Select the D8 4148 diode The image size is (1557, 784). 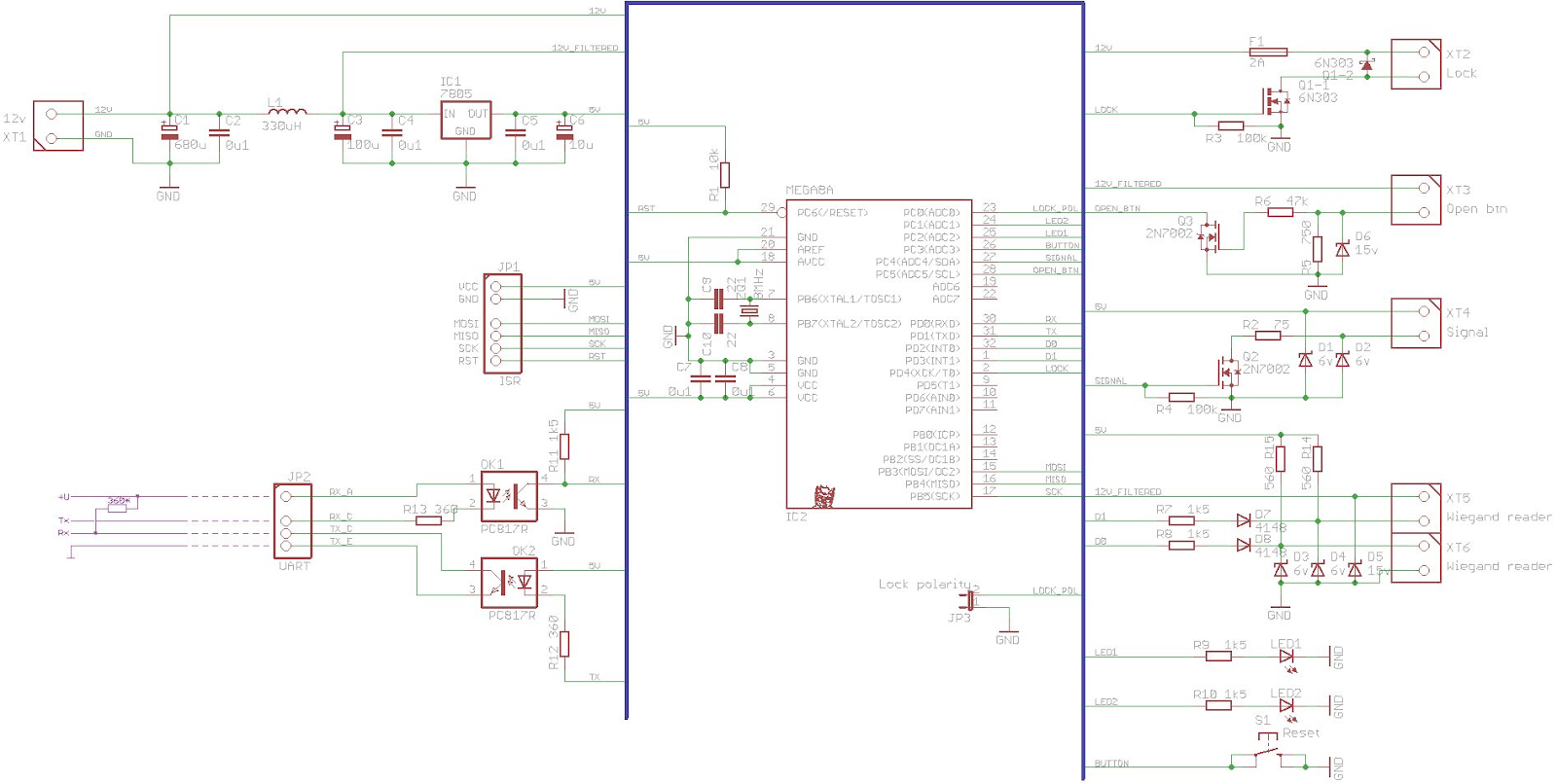[1244, 545]
